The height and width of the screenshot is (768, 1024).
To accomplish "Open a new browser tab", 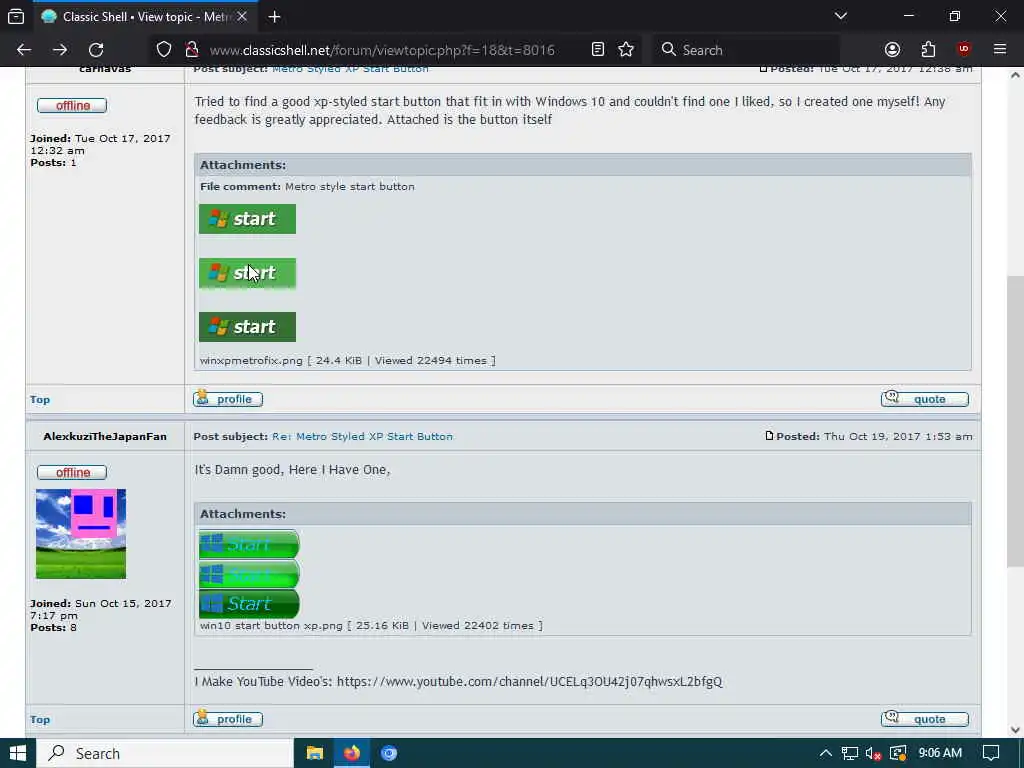I will coord(274,17).
